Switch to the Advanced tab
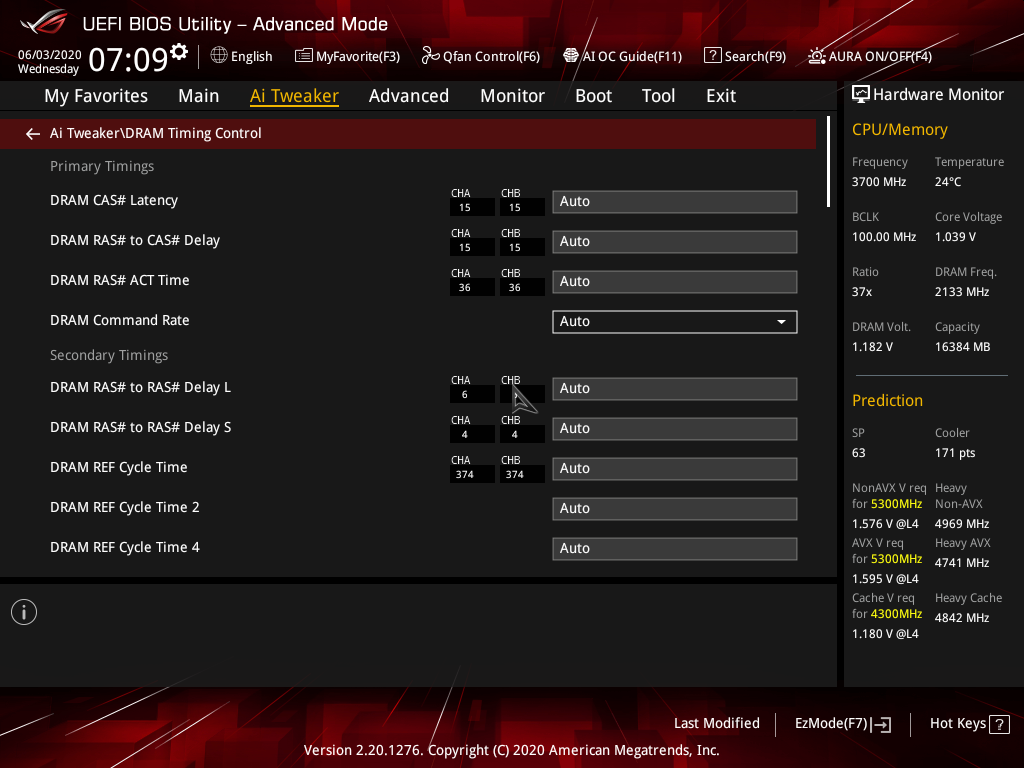 tap(409, 96)
